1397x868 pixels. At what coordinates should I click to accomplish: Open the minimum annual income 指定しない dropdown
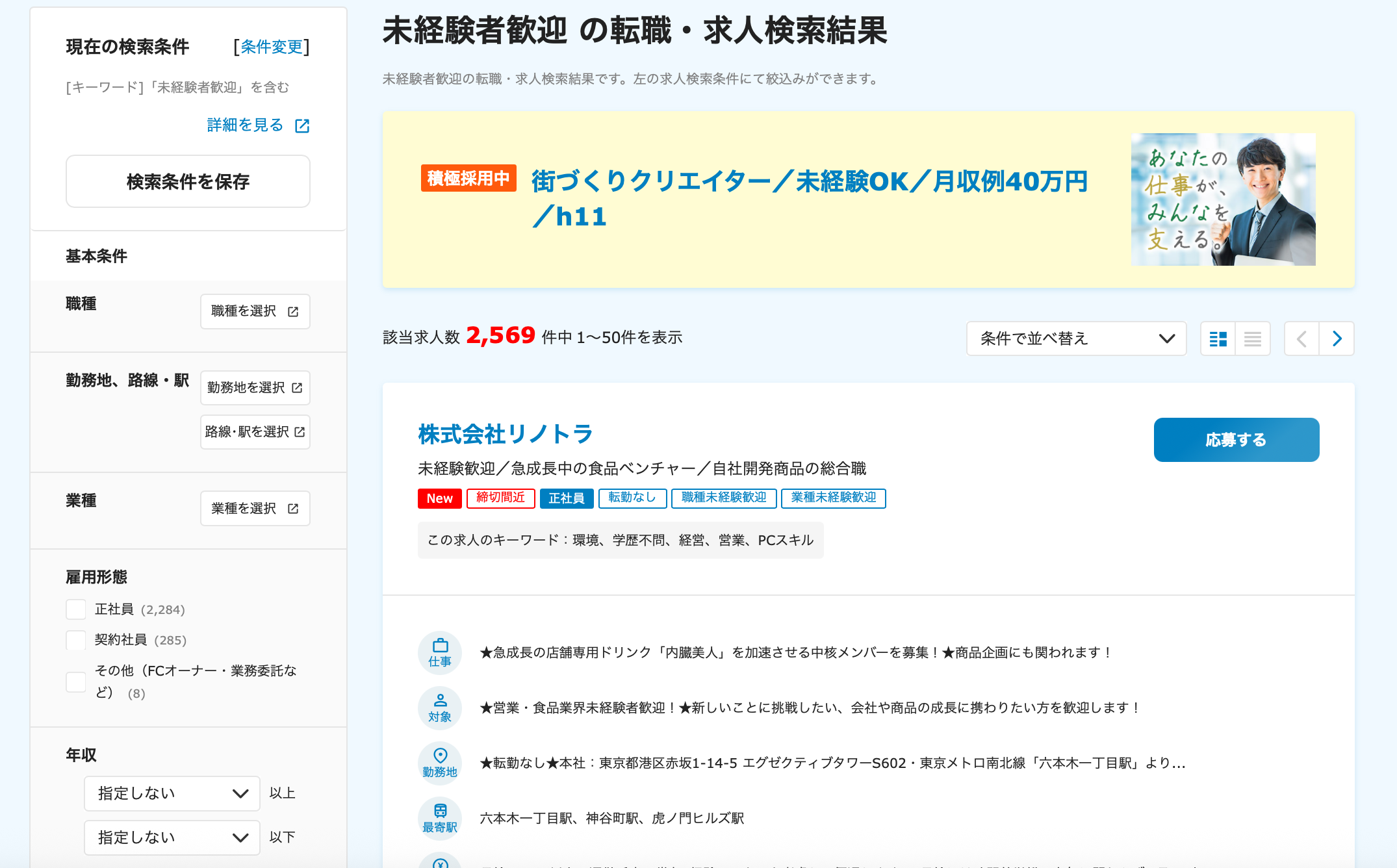click(x=172, y=793)
